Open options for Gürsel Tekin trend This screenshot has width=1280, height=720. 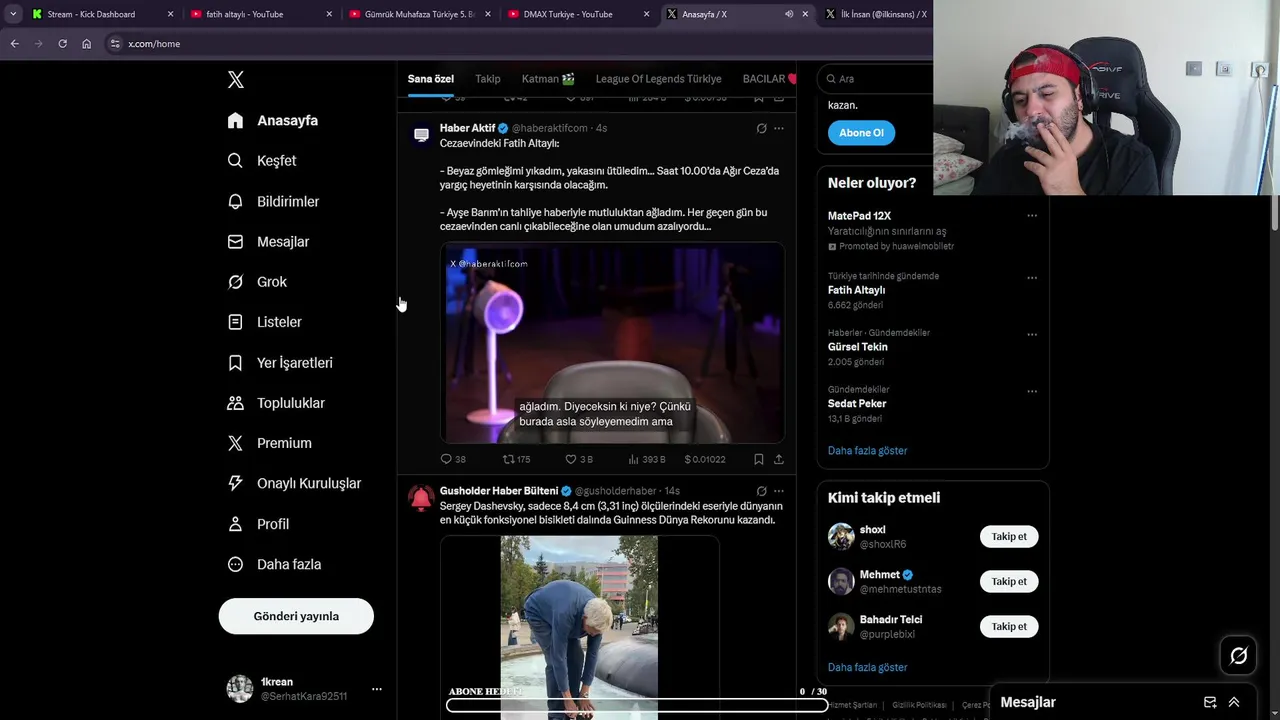(x=1032, y=335)
